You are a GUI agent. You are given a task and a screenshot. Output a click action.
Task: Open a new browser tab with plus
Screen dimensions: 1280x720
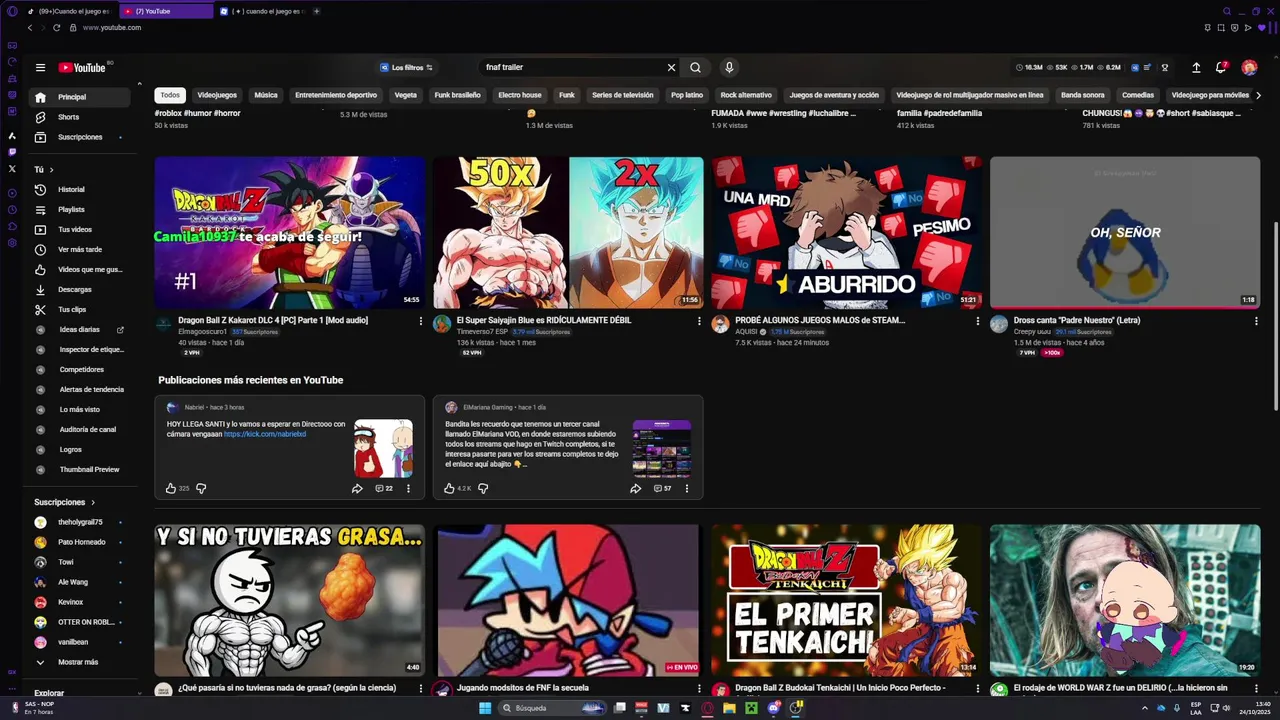(317, 11)
